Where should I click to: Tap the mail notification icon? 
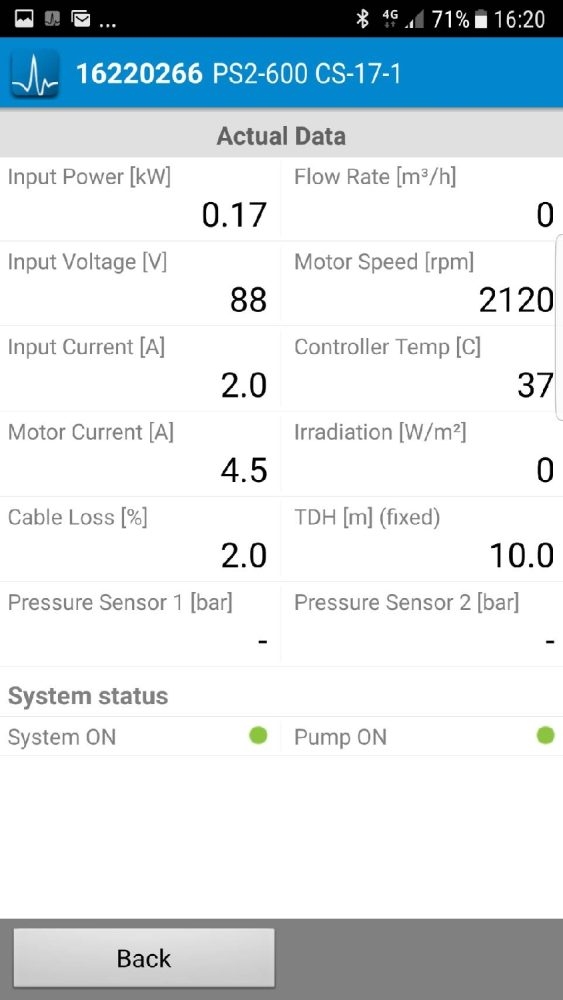click(80, 20)
